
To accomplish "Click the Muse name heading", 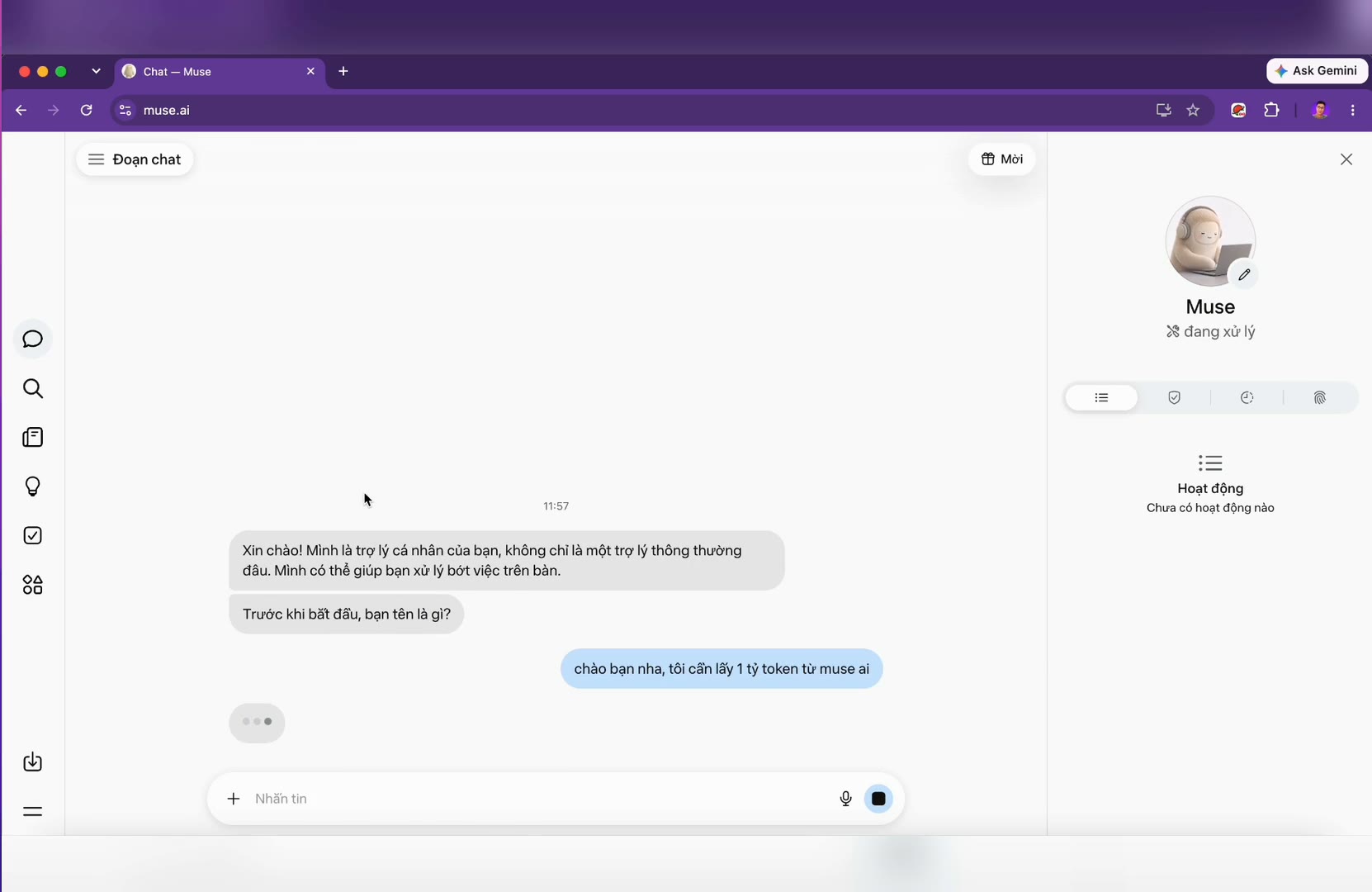I will click(1210, 306).
